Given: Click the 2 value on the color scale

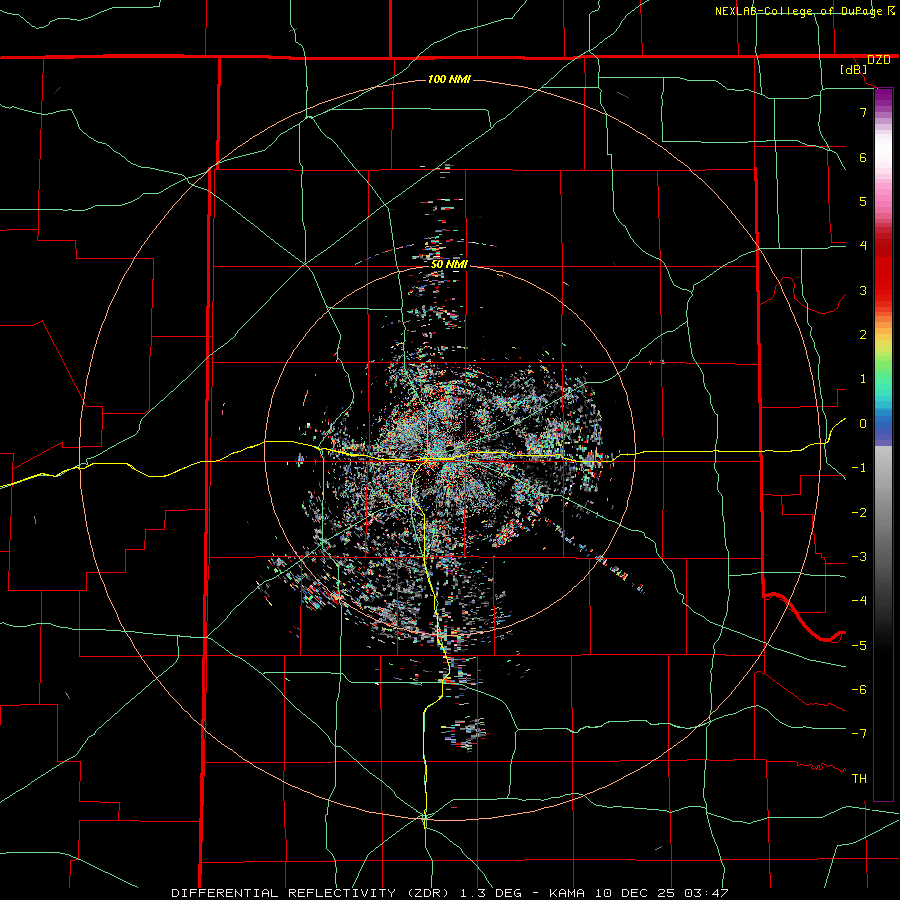Looking at the screenshot, I should click(x=863, y=335).
